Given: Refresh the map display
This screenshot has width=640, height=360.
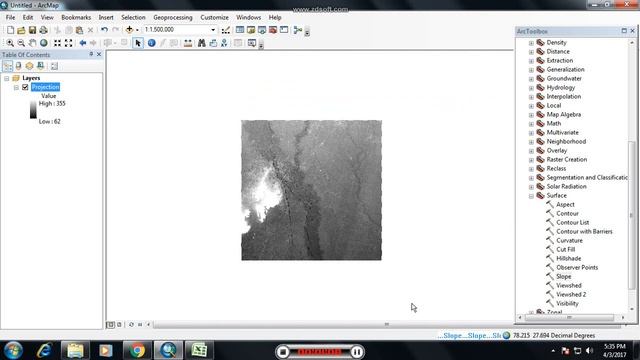Looking at the screenshot, I should pos(131,324).
